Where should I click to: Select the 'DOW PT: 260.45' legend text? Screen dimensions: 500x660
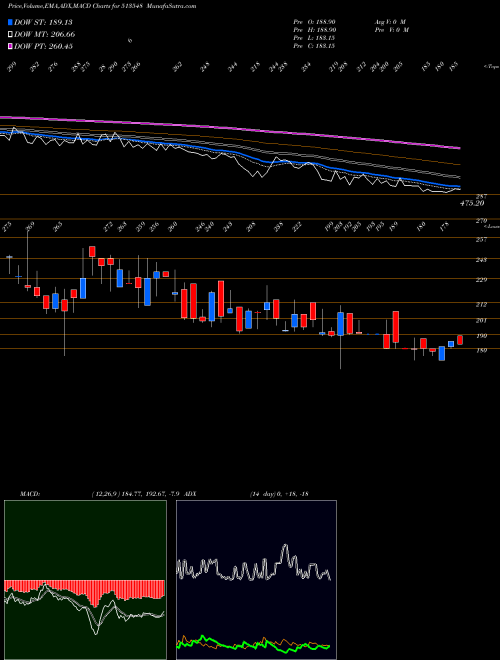click(x=43, y=46)
